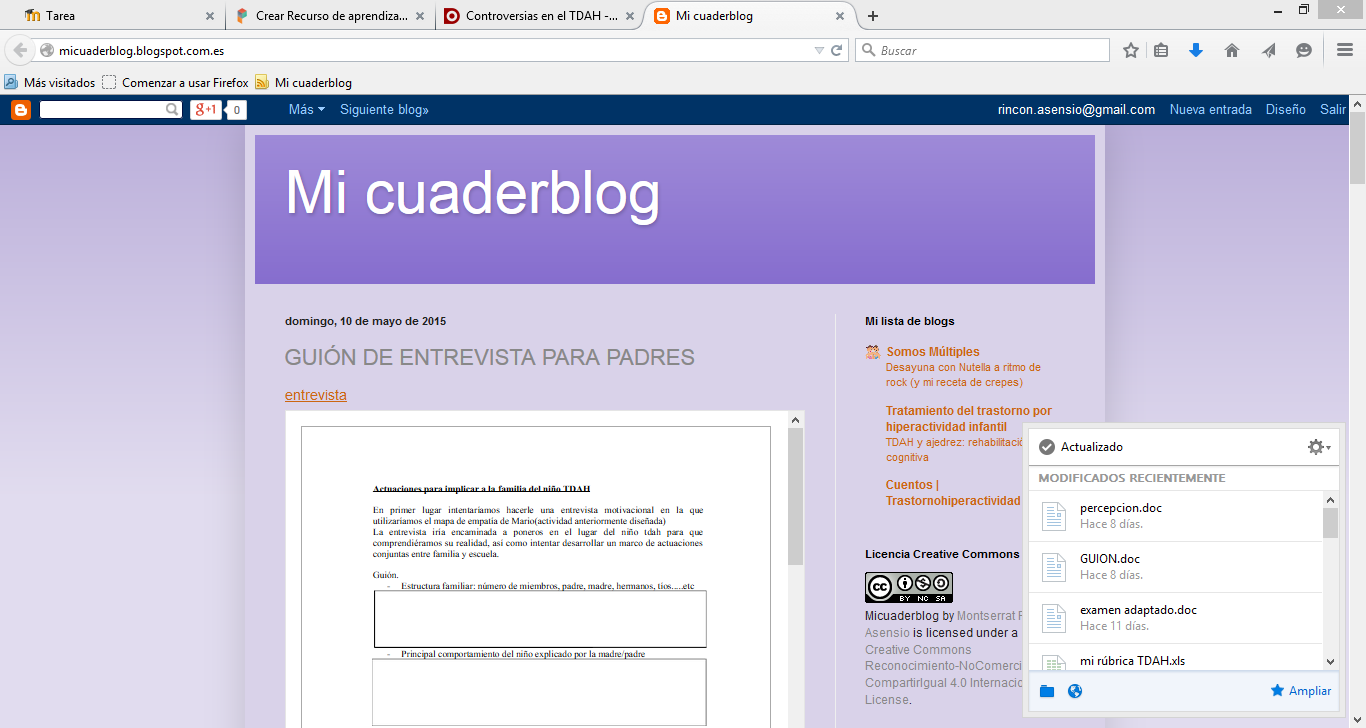Open the Firefox downloads arrow icon
The height and width of the screenshot is (728, 1366).
(x=1196, y=49)
